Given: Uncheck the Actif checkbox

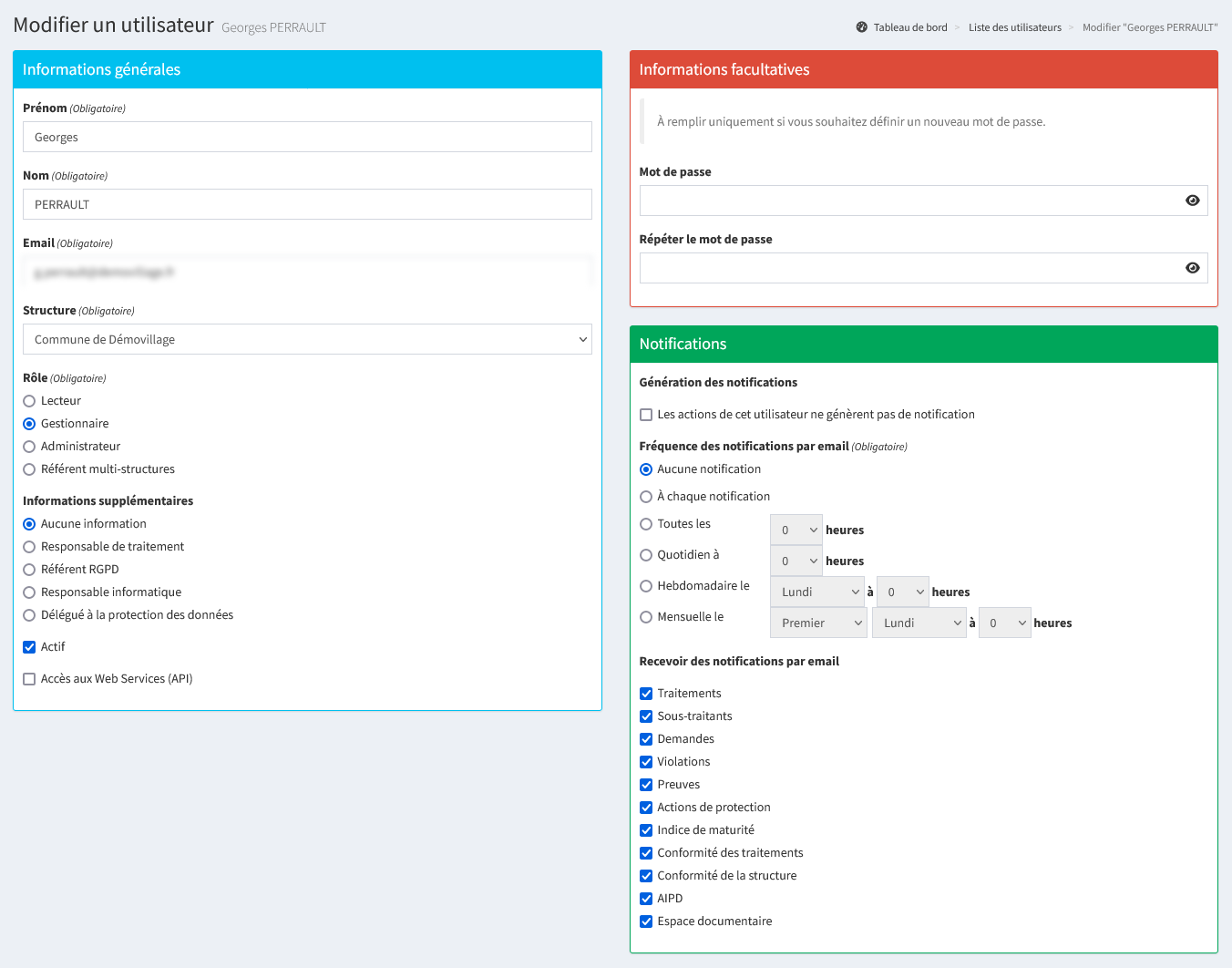Looking at the screenshot, I should coord(29,647).
